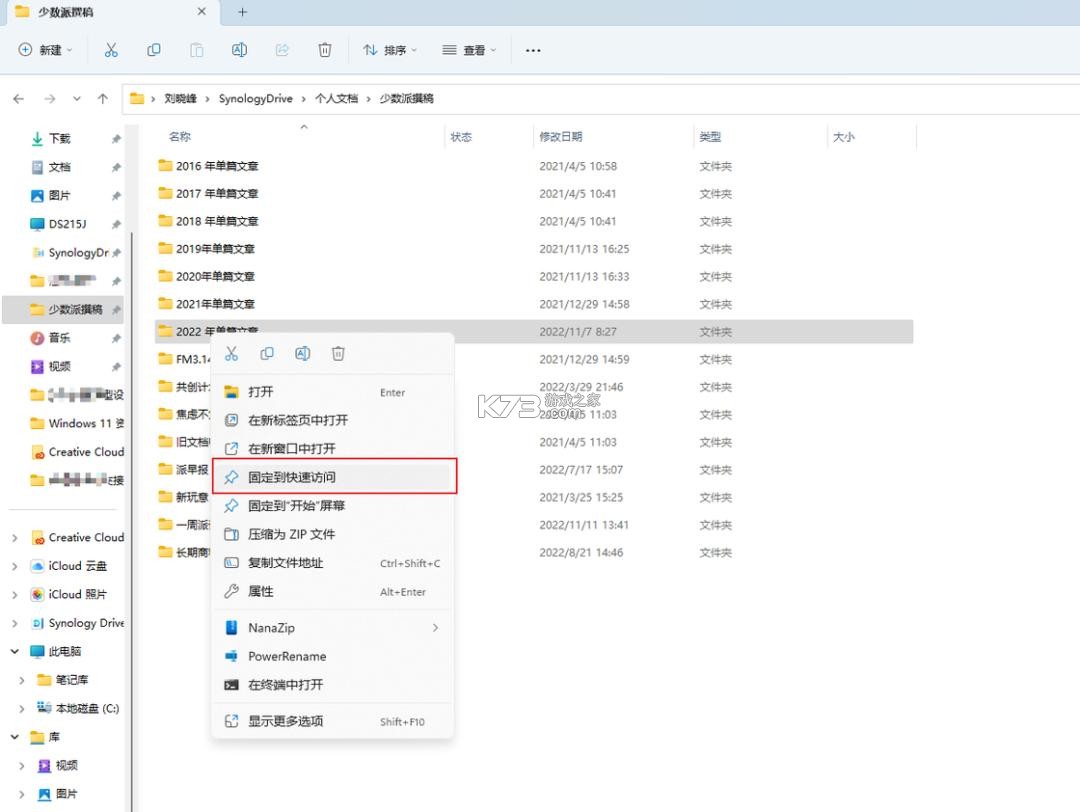Sort by the 修改日期 column header
This screenshot has width=1080, height=812.
click(x=561, y=136)
